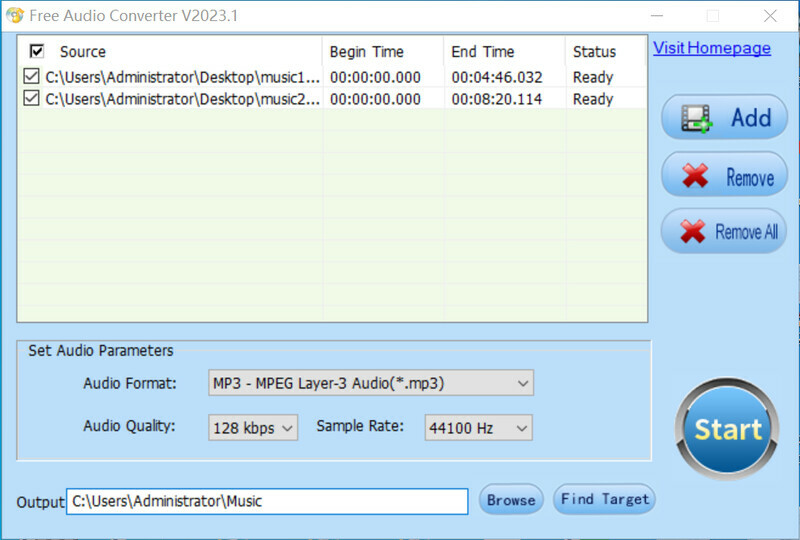The width and height of the screenshot is (800, 540).
Task: Click the Find Target button
Action: tap(605, 500)
